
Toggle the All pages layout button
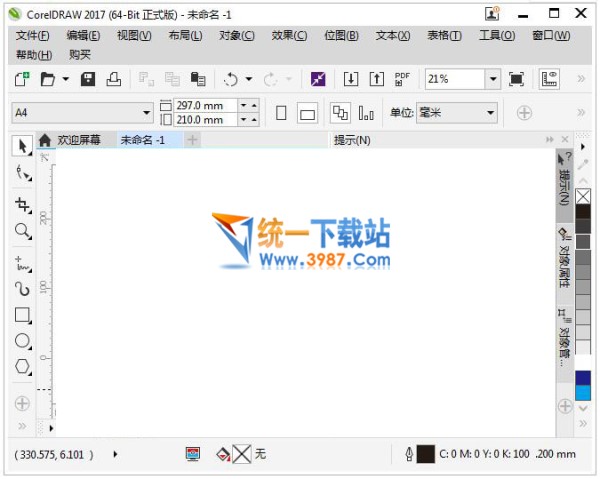[340, 113]
